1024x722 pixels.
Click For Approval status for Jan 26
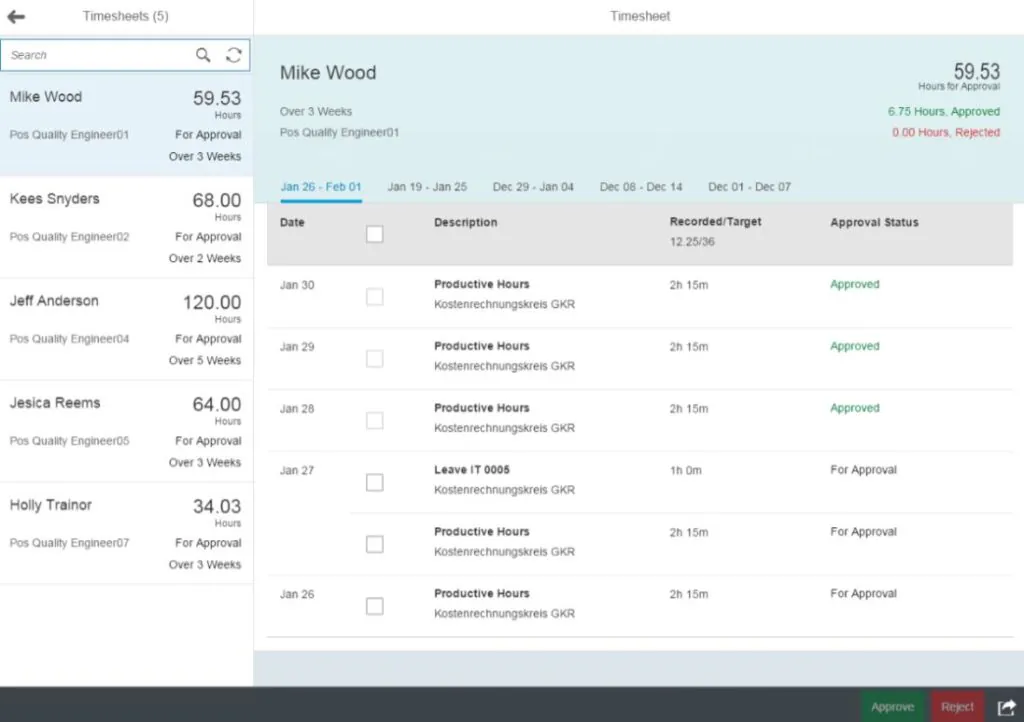tap(863, 593)
